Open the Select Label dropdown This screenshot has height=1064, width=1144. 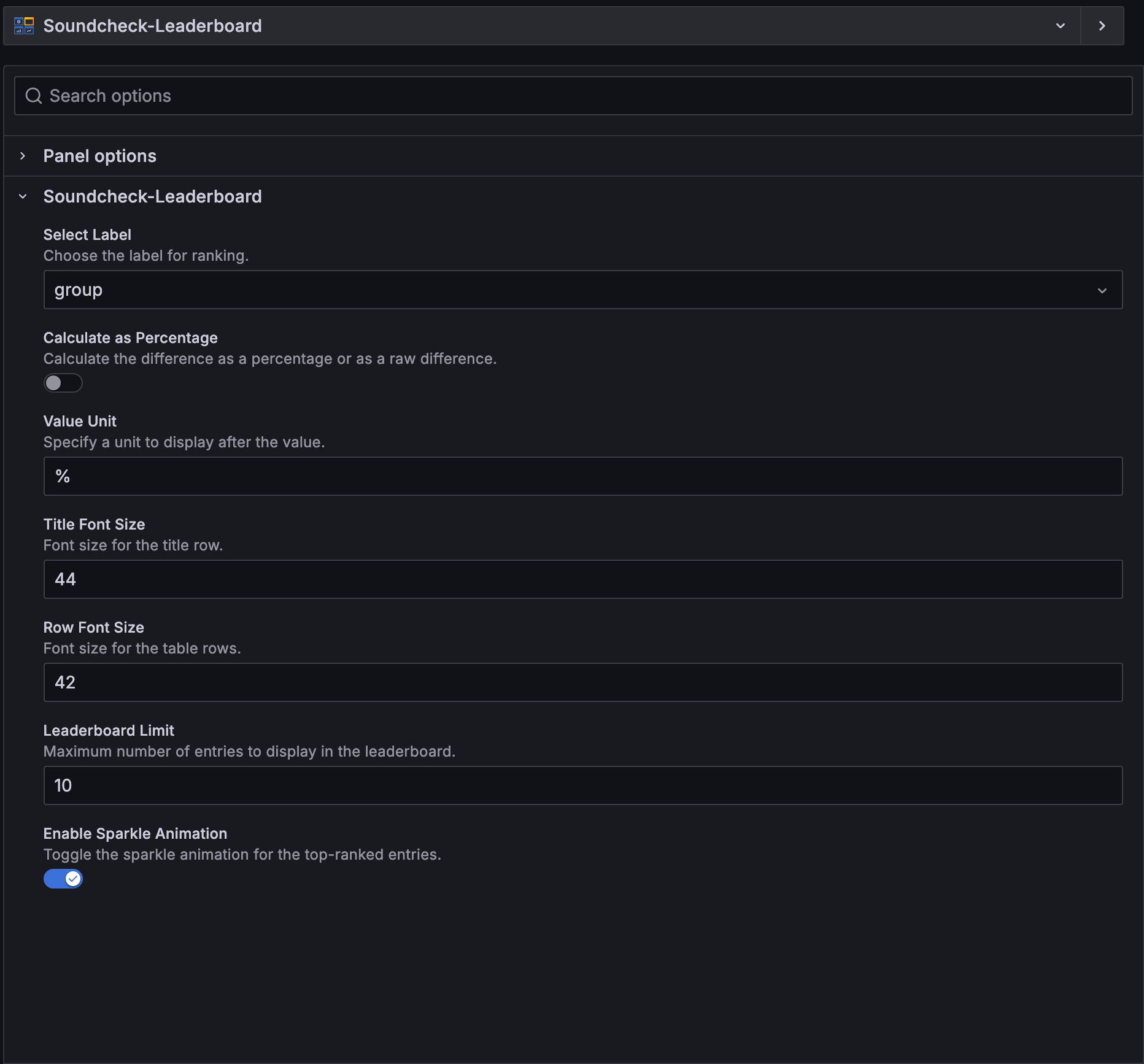583,290
